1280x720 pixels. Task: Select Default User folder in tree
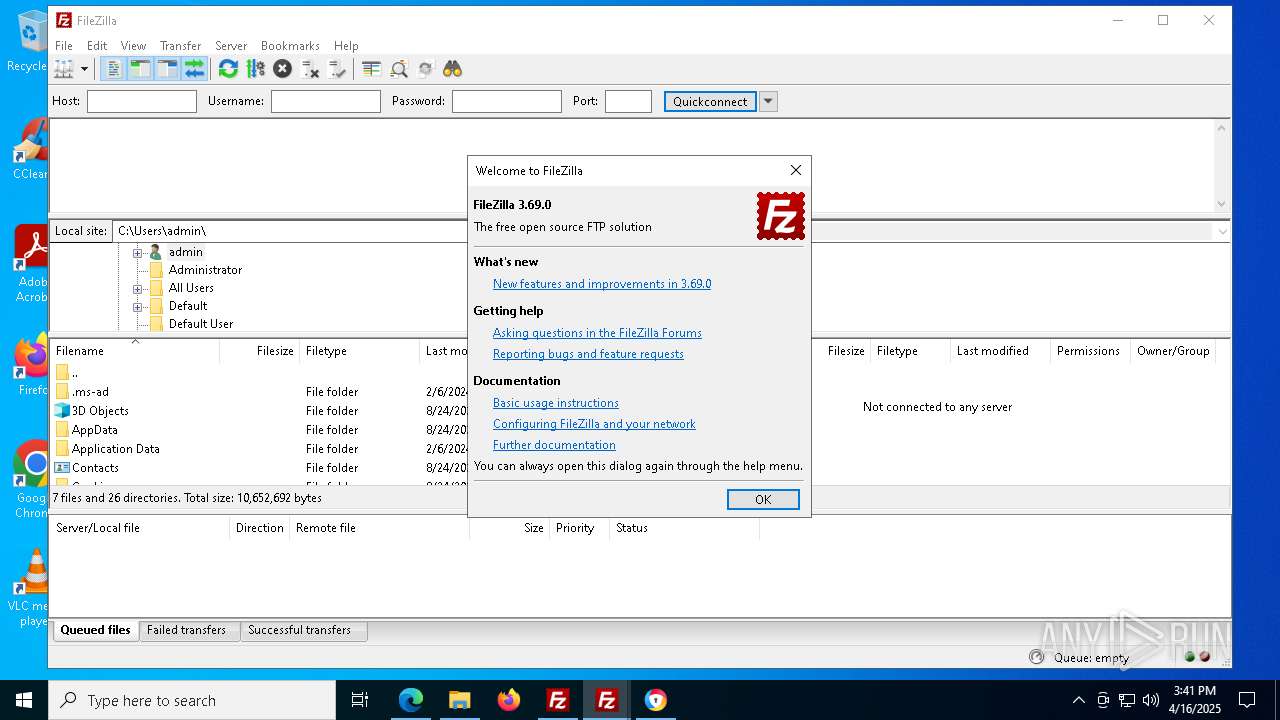[201, 324]
